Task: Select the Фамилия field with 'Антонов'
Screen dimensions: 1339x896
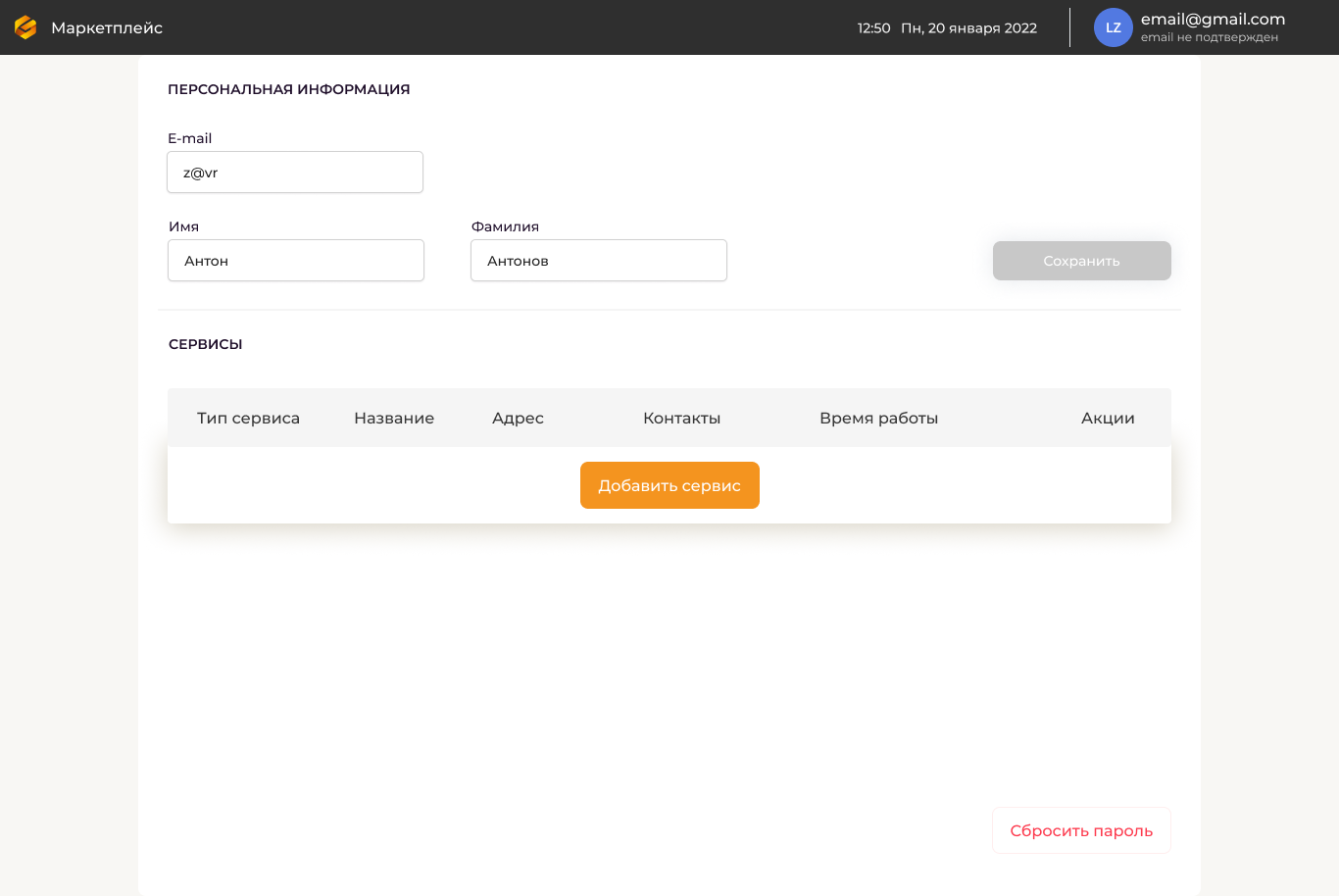Action: (599, 261)
